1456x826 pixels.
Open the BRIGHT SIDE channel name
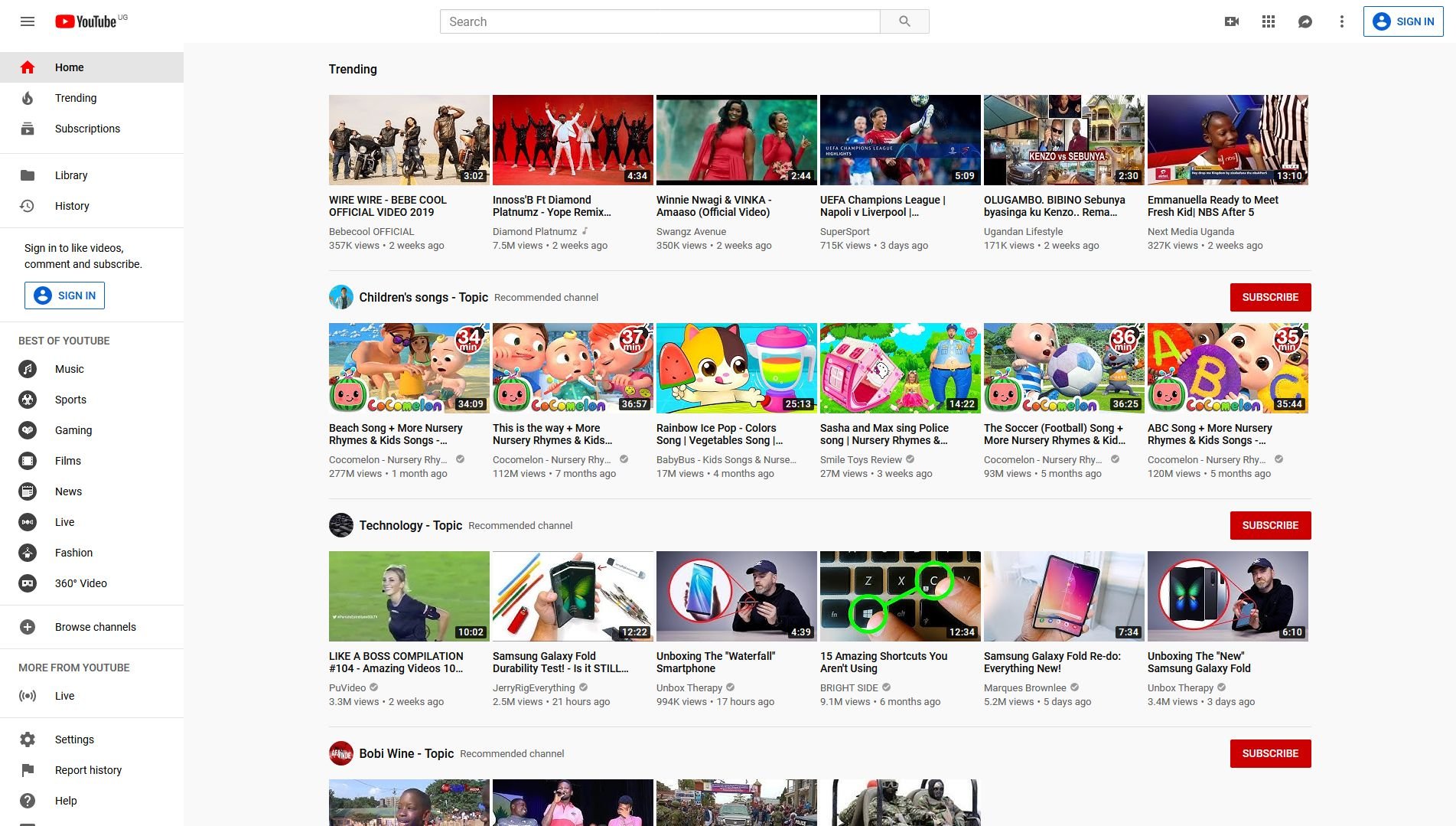(849, 687)
